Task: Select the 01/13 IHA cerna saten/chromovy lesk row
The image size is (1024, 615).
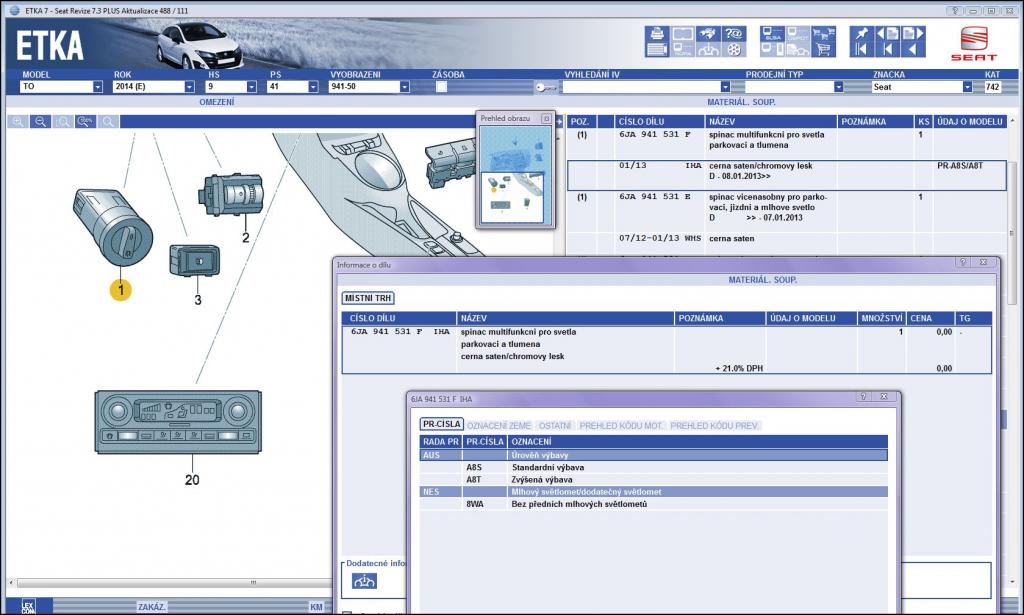Action: pyautogui.click(x=786, y=176)
